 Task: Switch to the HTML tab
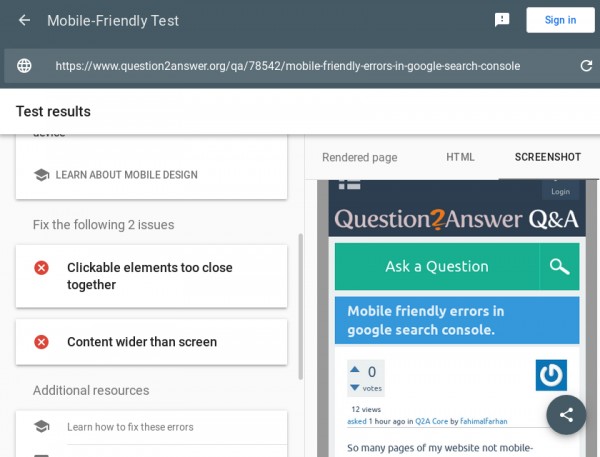[460, 157]
